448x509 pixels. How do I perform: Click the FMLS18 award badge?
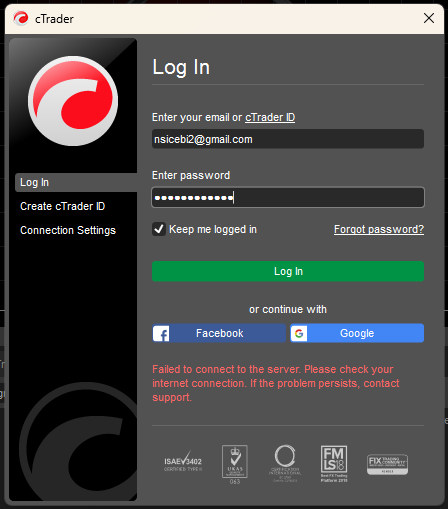[334, 463]
